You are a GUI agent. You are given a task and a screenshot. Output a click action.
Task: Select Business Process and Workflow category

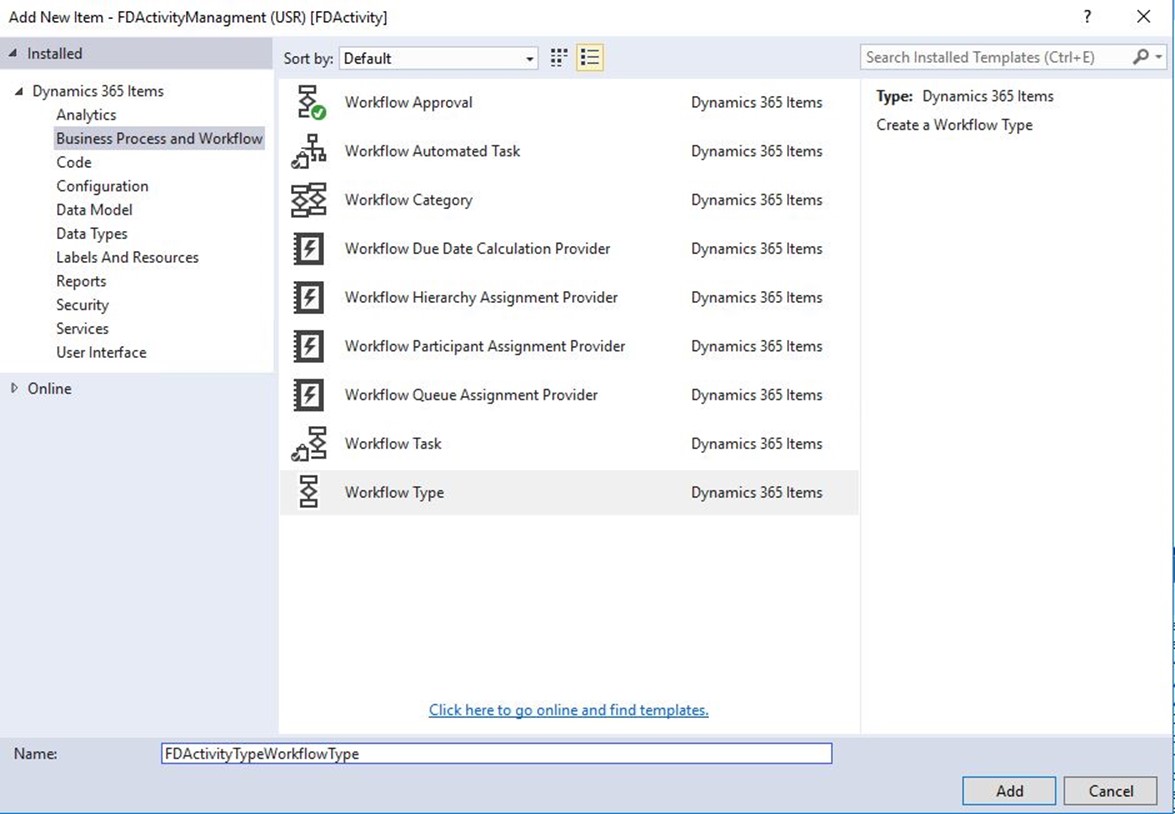(x=160, y=139)
